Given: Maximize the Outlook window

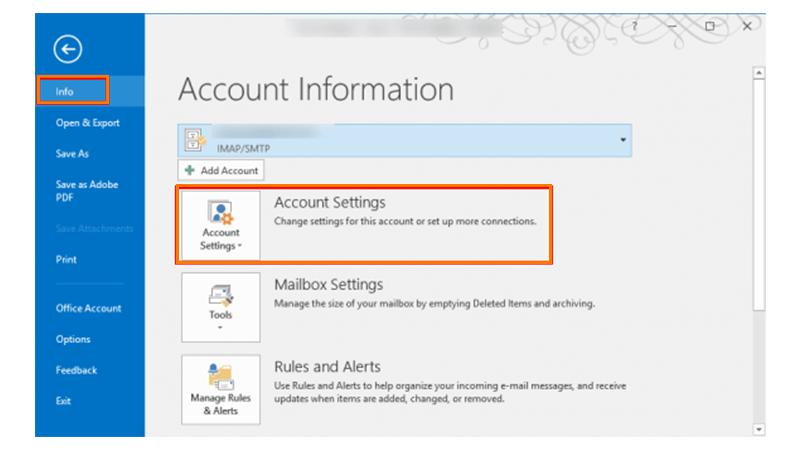Looking at the screenshot, I should point(710,26).
